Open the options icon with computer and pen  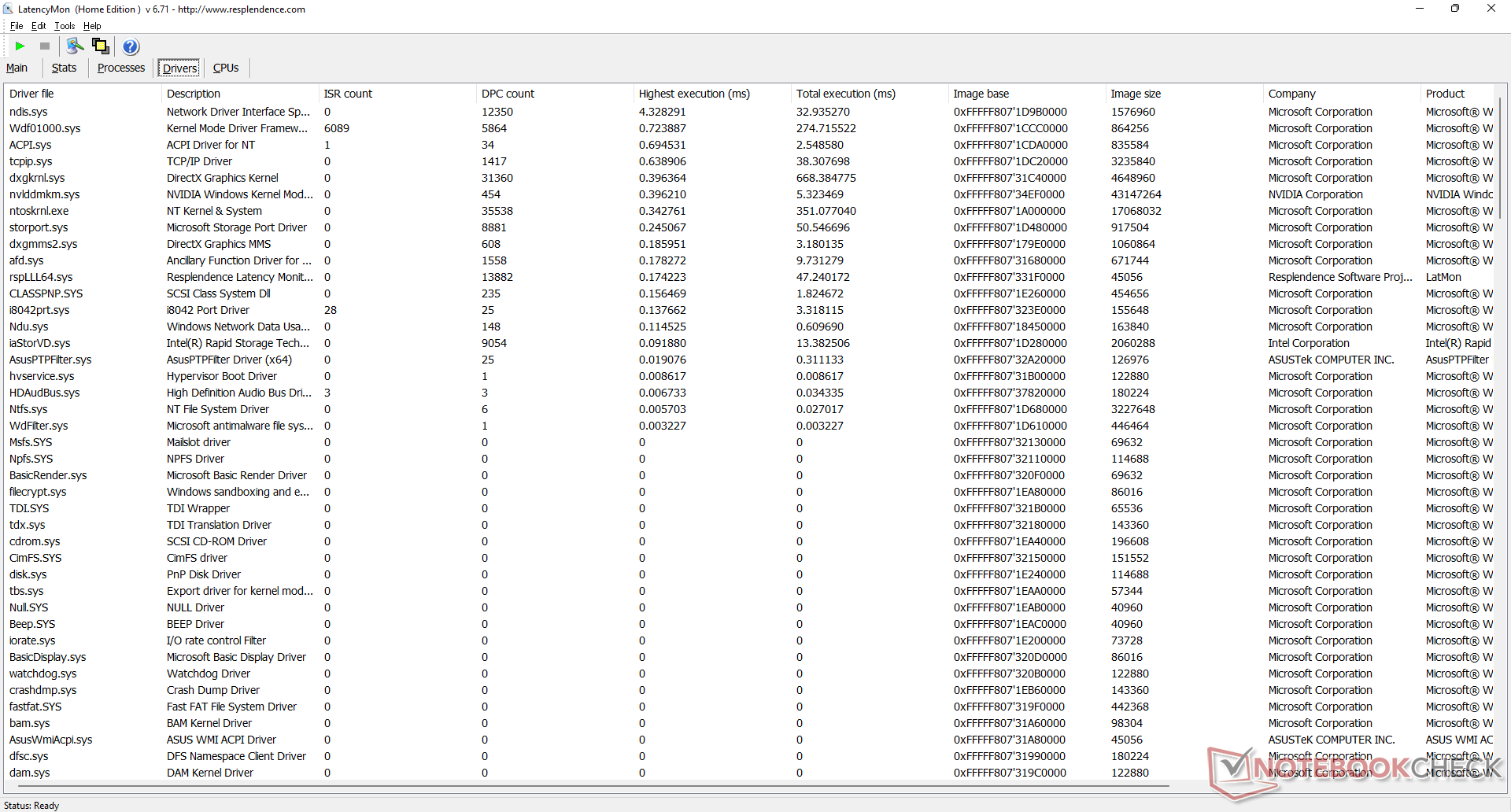tap(75, 46)
